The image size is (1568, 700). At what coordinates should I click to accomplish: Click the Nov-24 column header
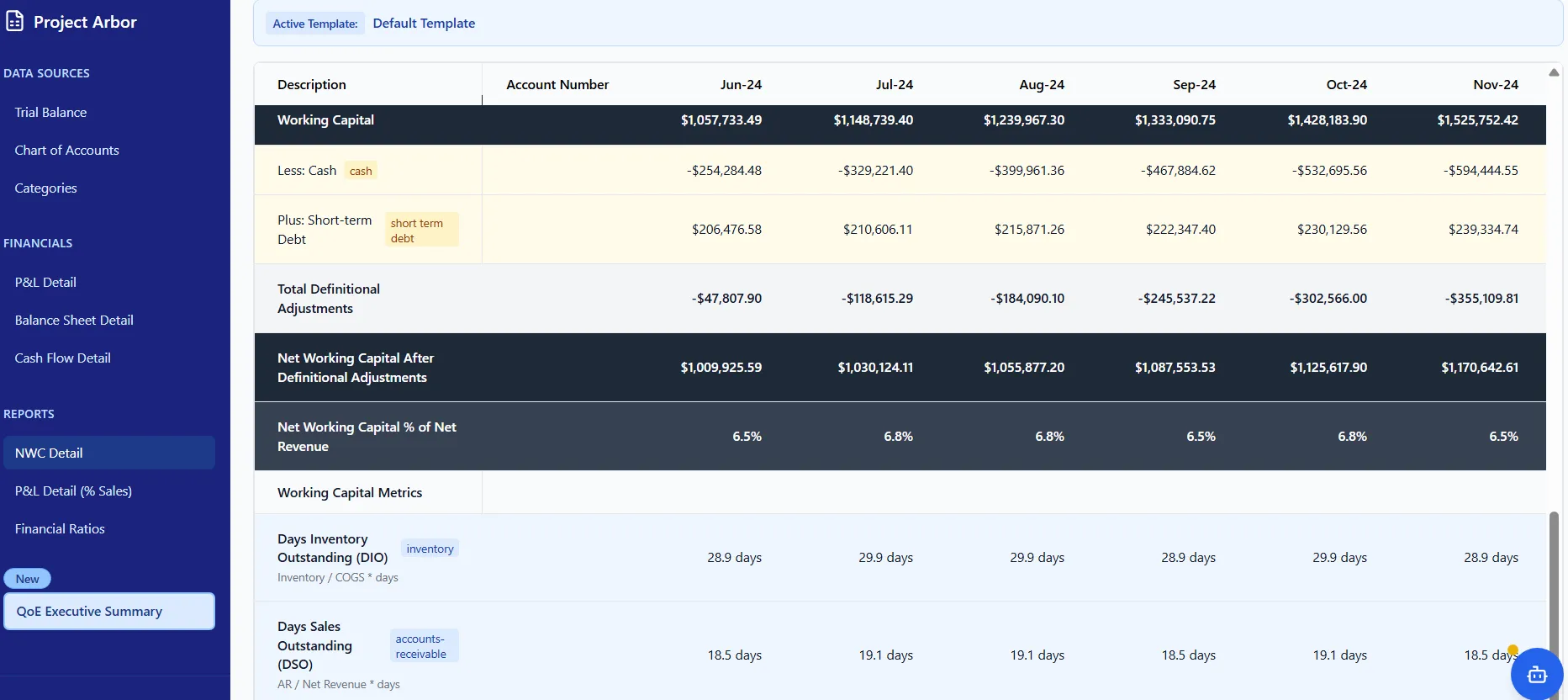pos(1496,84)
